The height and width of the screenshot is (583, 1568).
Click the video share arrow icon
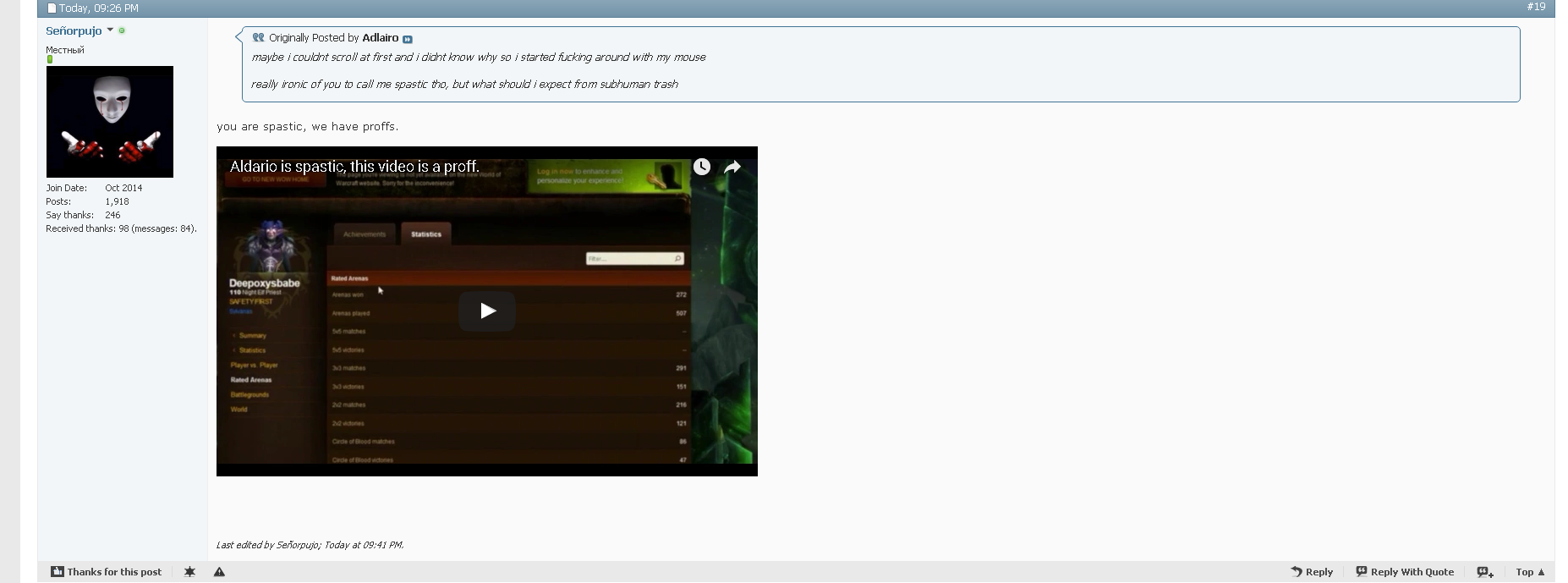click(x=732, y=167)
